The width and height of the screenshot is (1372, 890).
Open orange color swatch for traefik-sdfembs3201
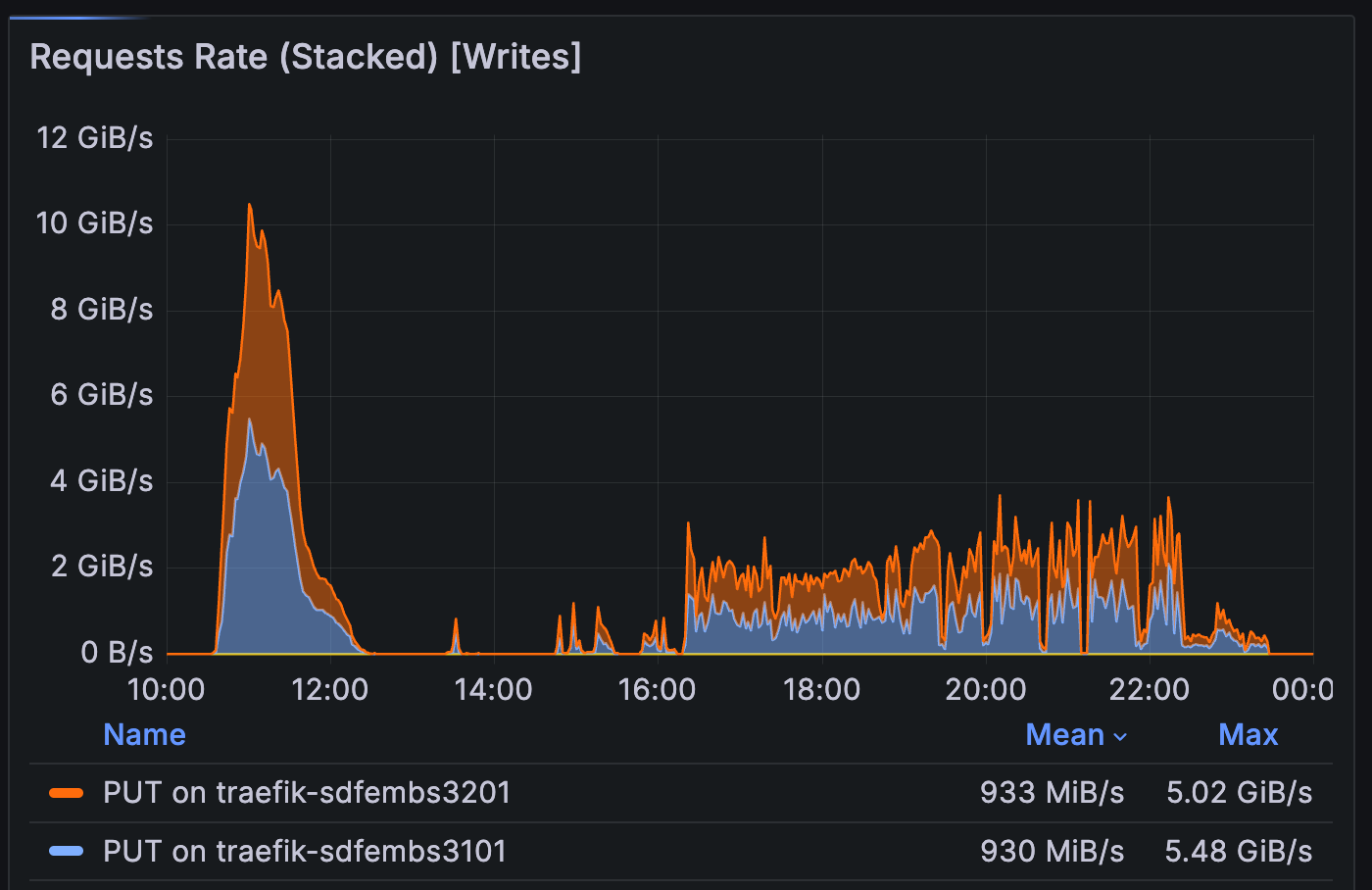pyautogui.click(x=66, y=793)
